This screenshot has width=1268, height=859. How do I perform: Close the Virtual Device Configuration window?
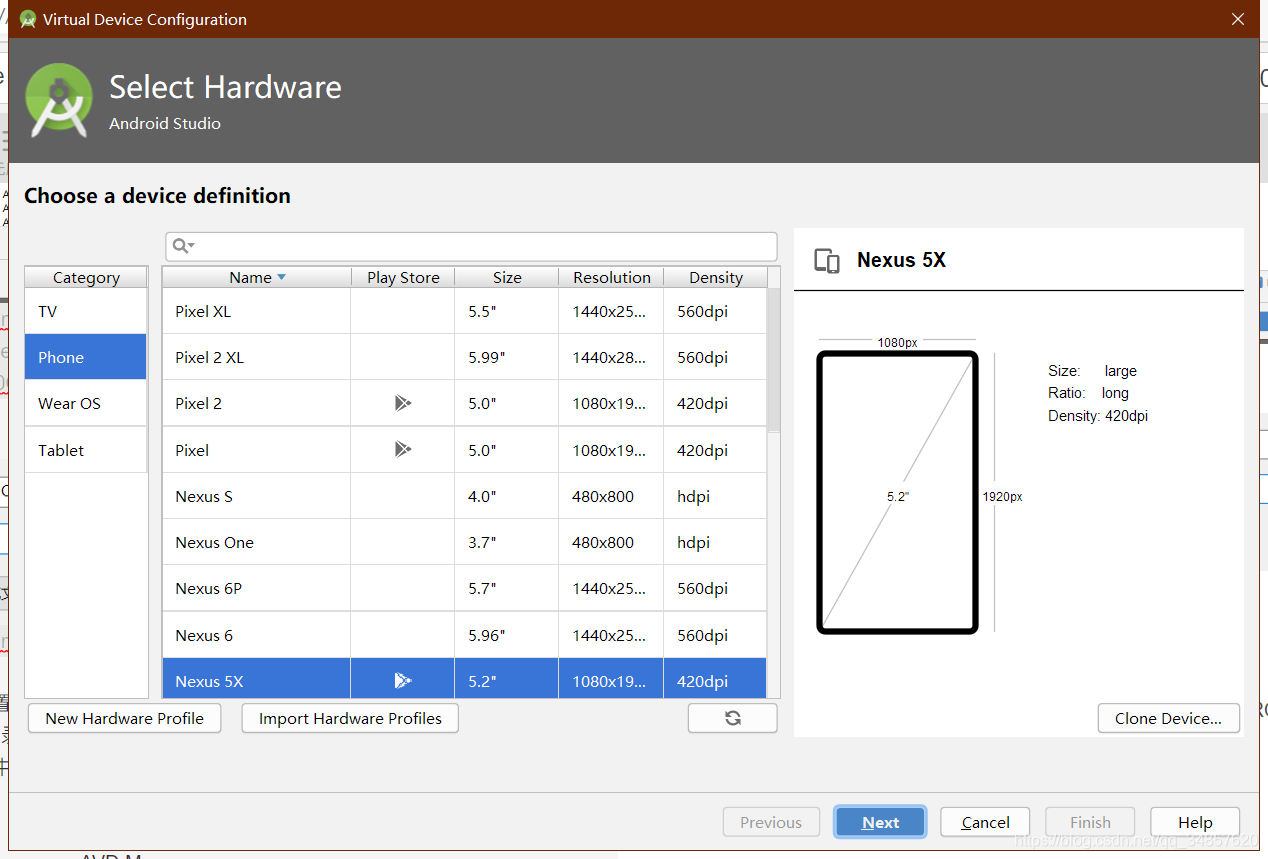click(x=1238, y=19)
